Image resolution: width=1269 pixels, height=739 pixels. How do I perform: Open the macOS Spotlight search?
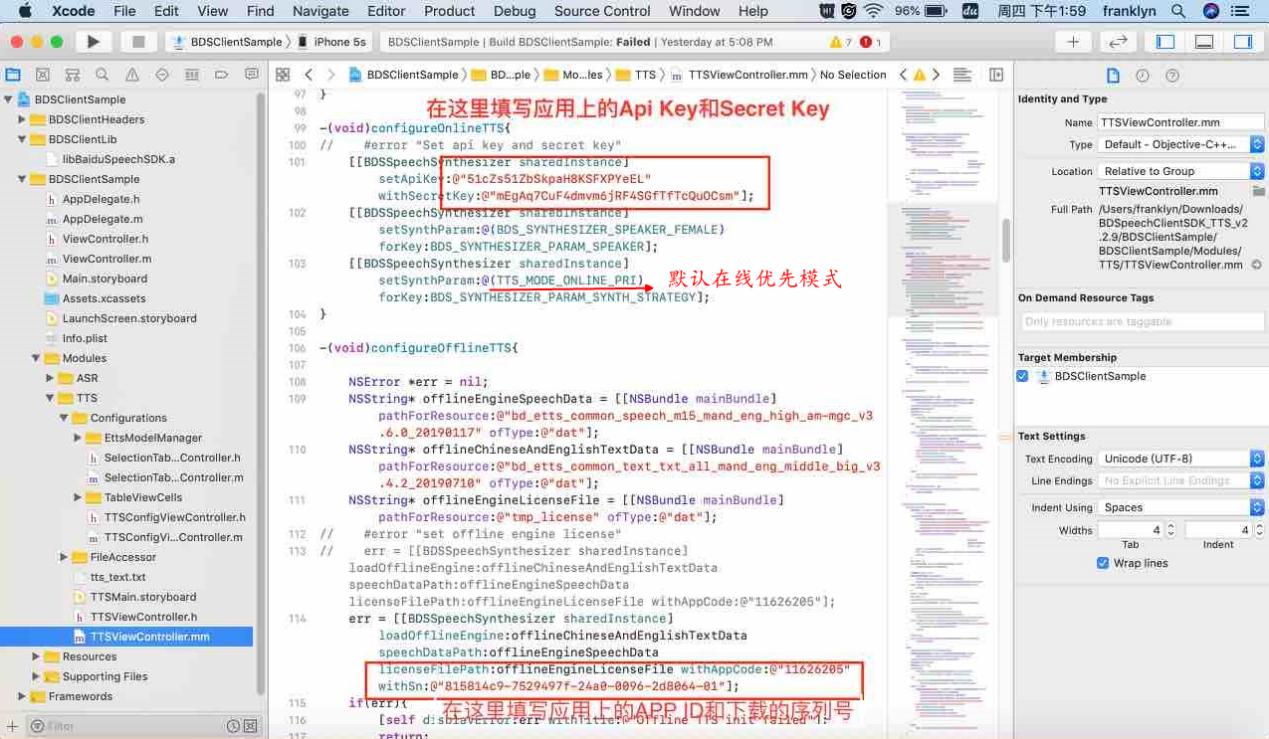1178,11
